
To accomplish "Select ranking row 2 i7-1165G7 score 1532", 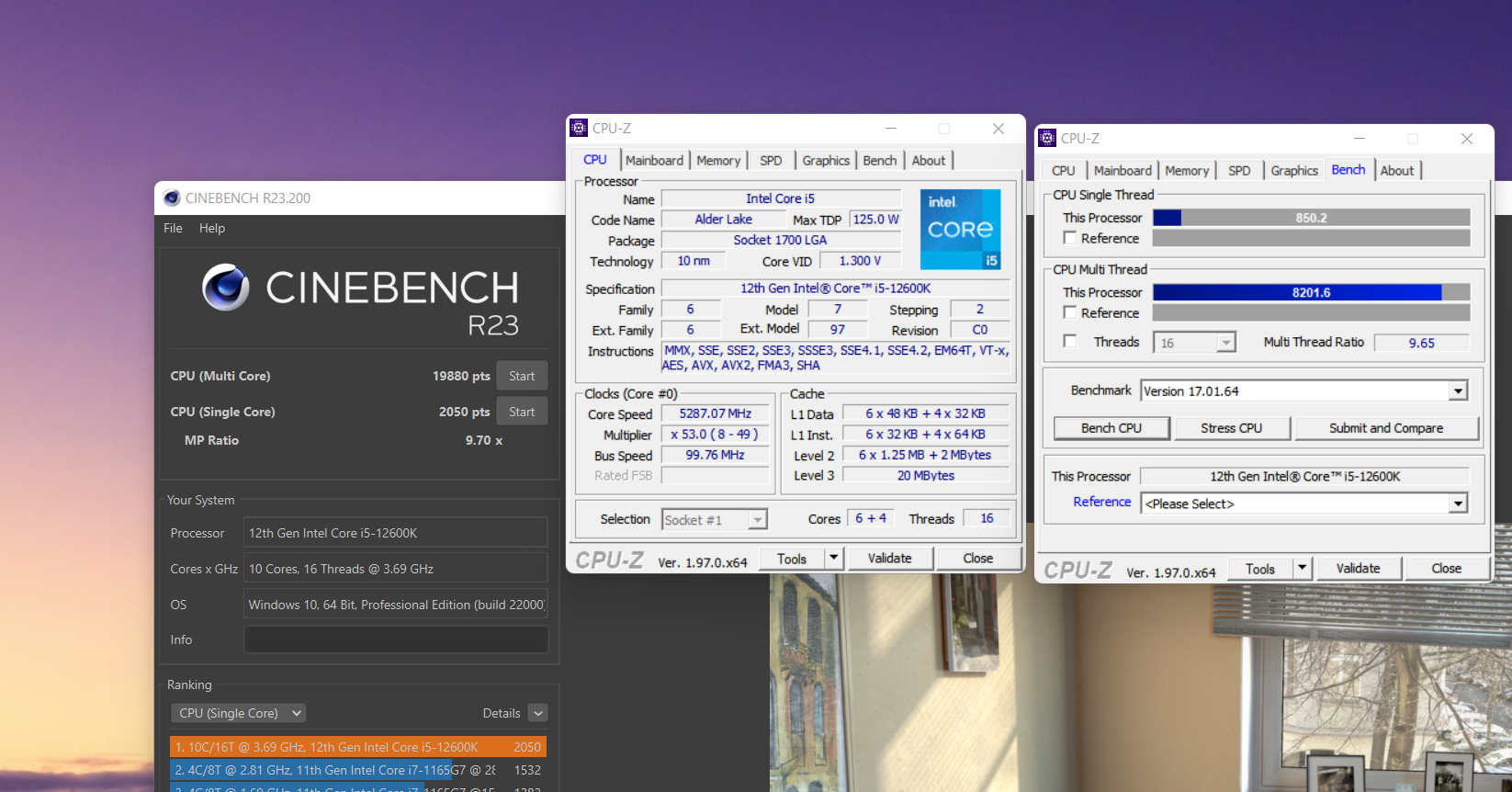I will point(358,770).
